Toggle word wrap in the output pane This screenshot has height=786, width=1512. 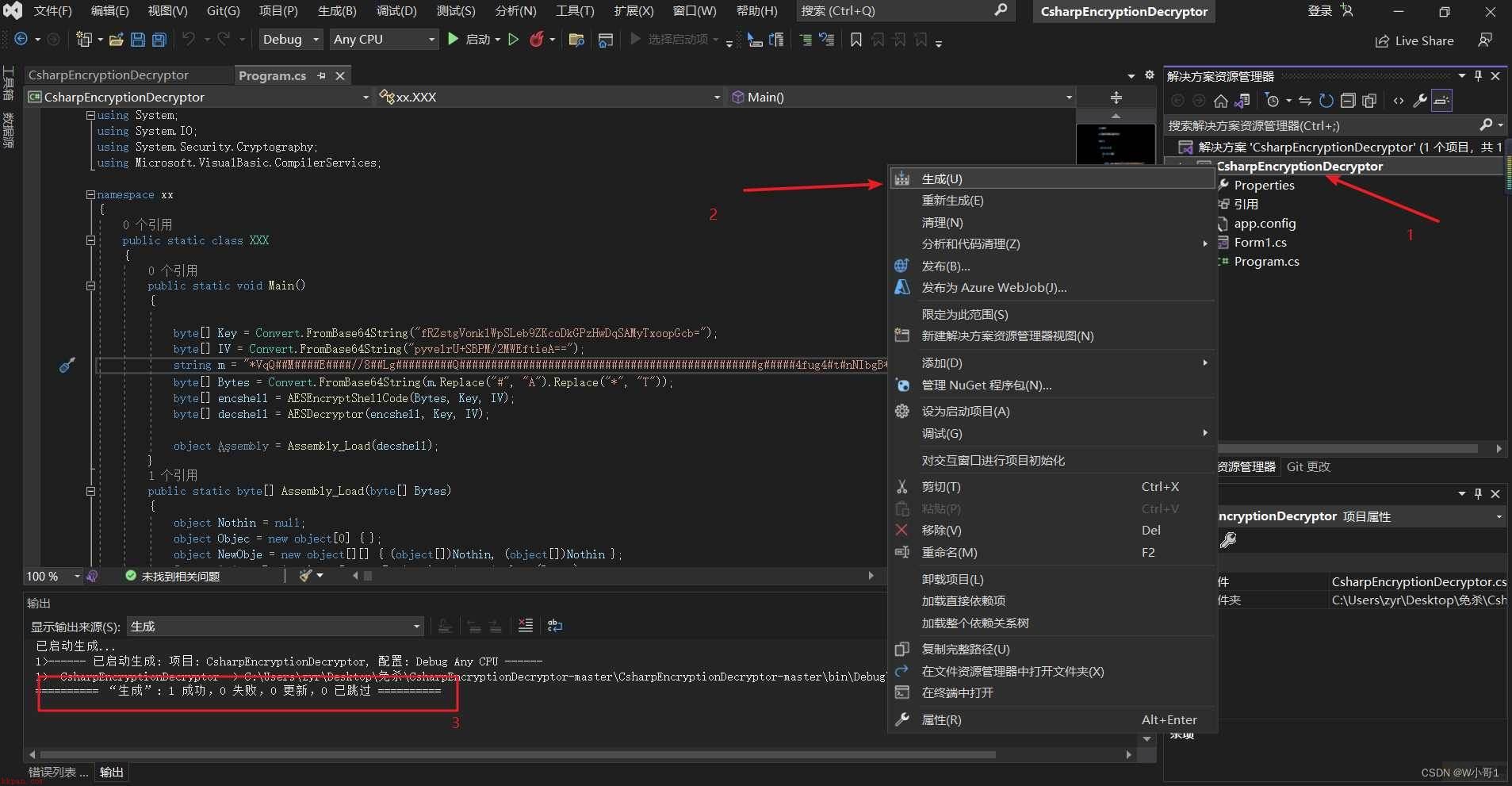point(555,626)
